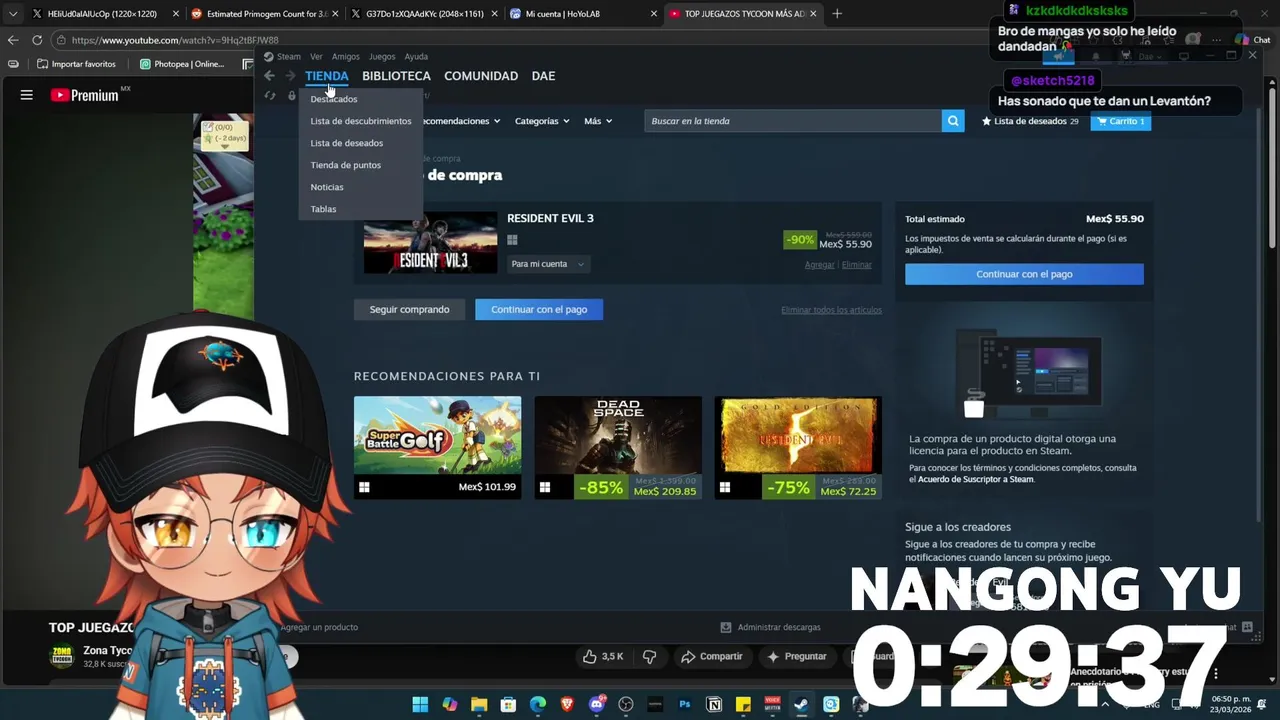Image resolution: width=1280 pixels, height=720 pixels.
Task: Open Tienda de puntos menu entry
Action: (x=346, y=165)
